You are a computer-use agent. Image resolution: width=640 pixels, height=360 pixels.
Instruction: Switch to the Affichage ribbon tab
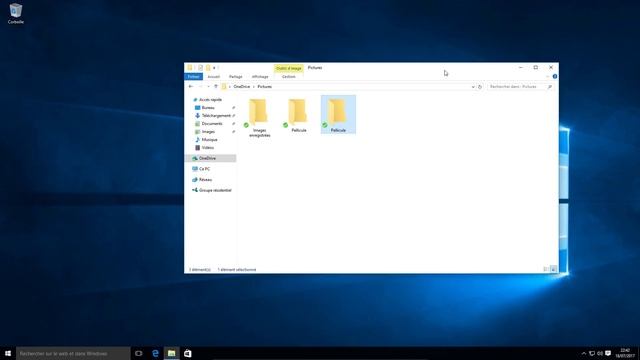click(260, 77)
